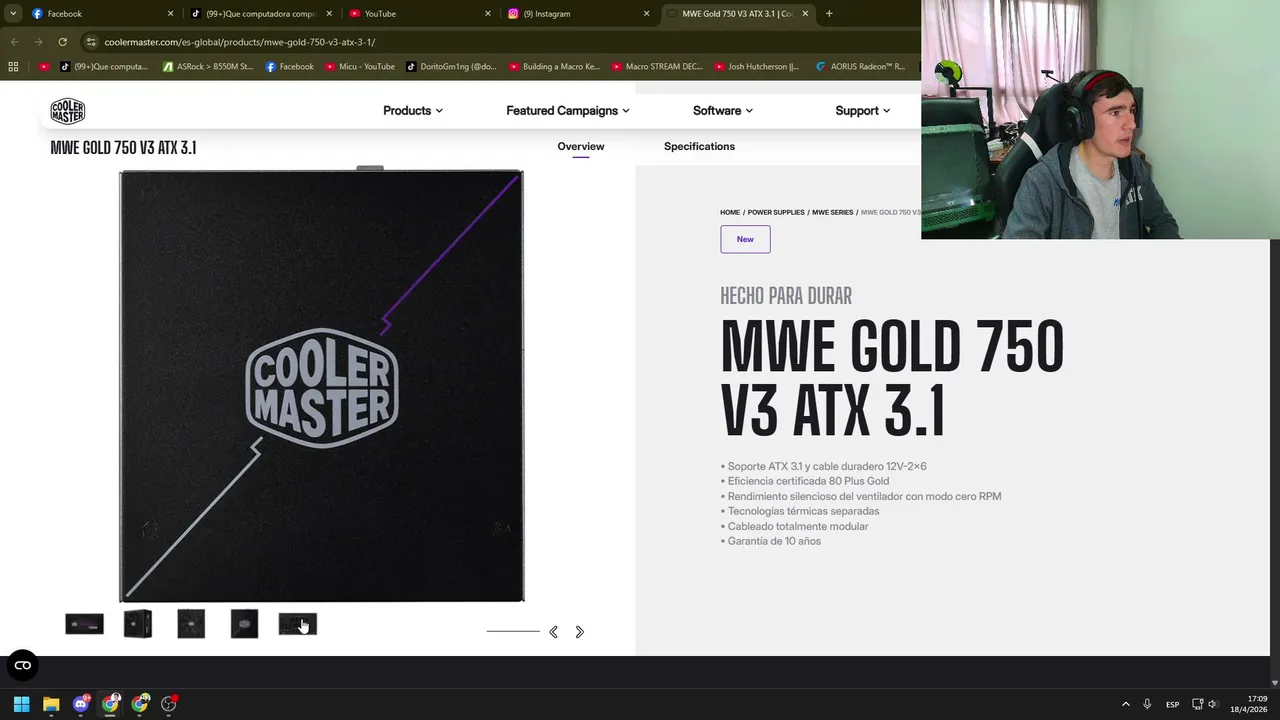Switch to the Facebook browser tab
1280x720 pixels.
point(100,14)
